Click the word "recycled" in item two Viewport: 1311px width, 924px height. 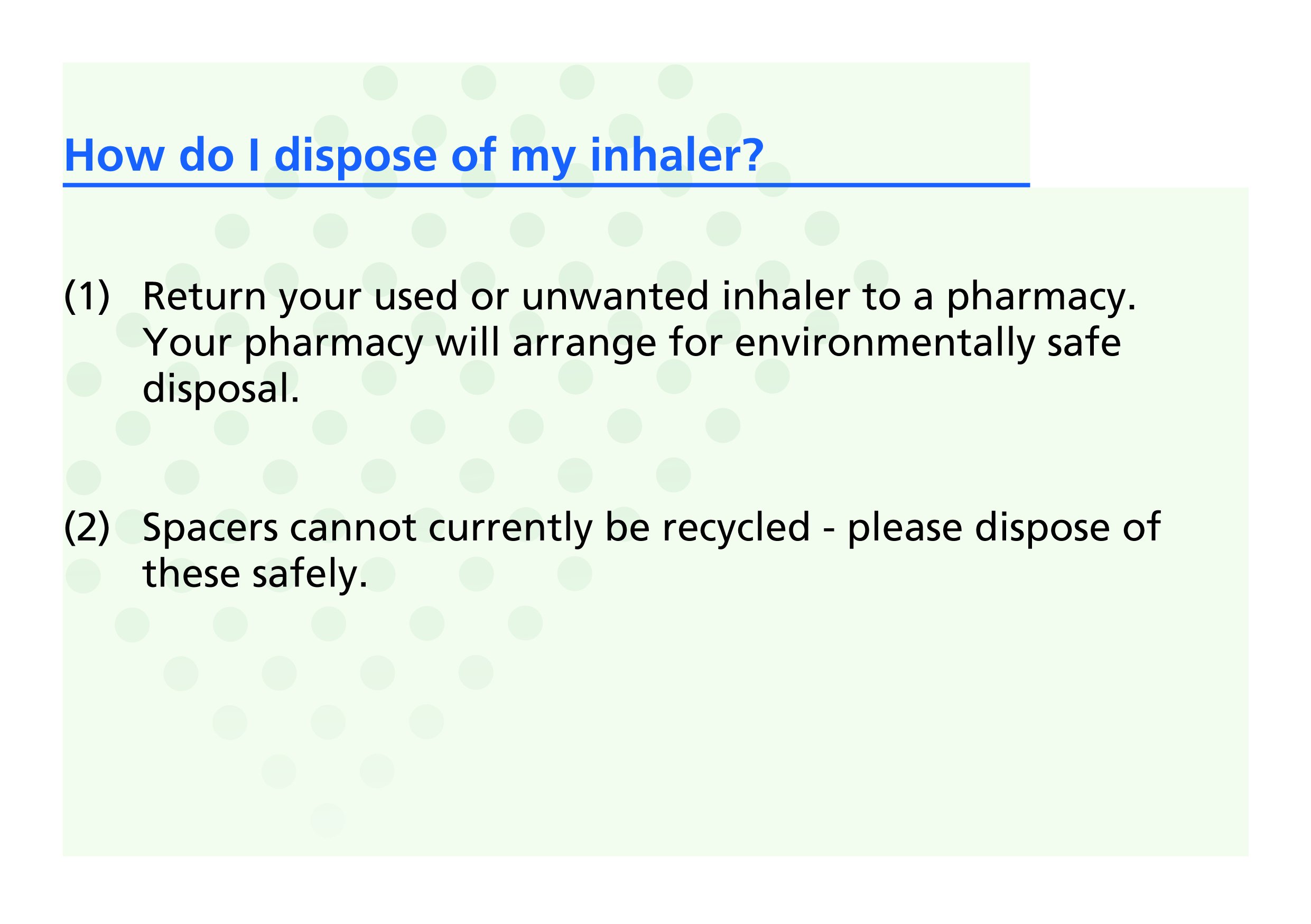tap(736, 527)
